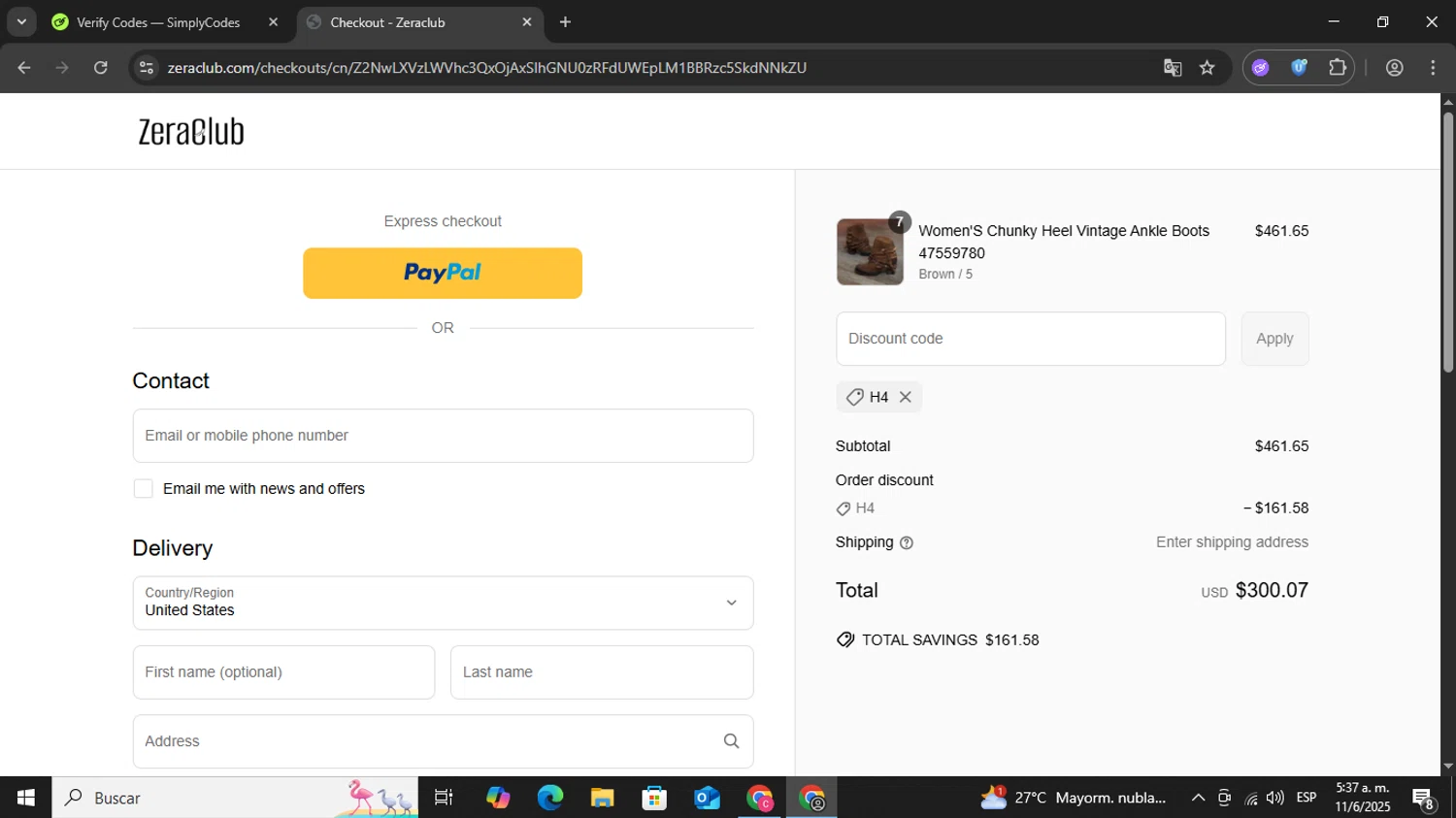
Task: Click the network icon in system tray
Action: click(x=1251, y=798)
